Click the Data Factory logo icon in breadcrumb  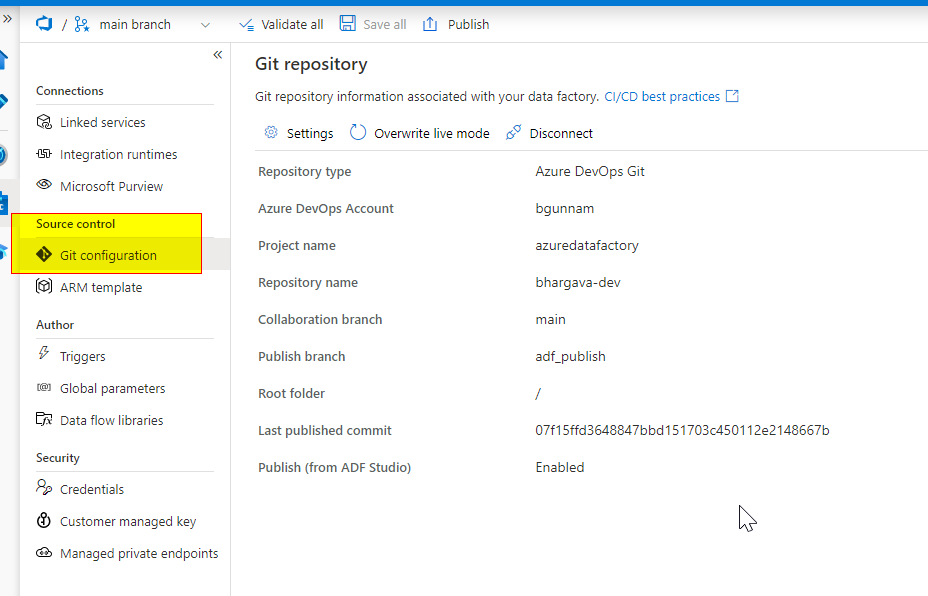[x=44, y=24]
